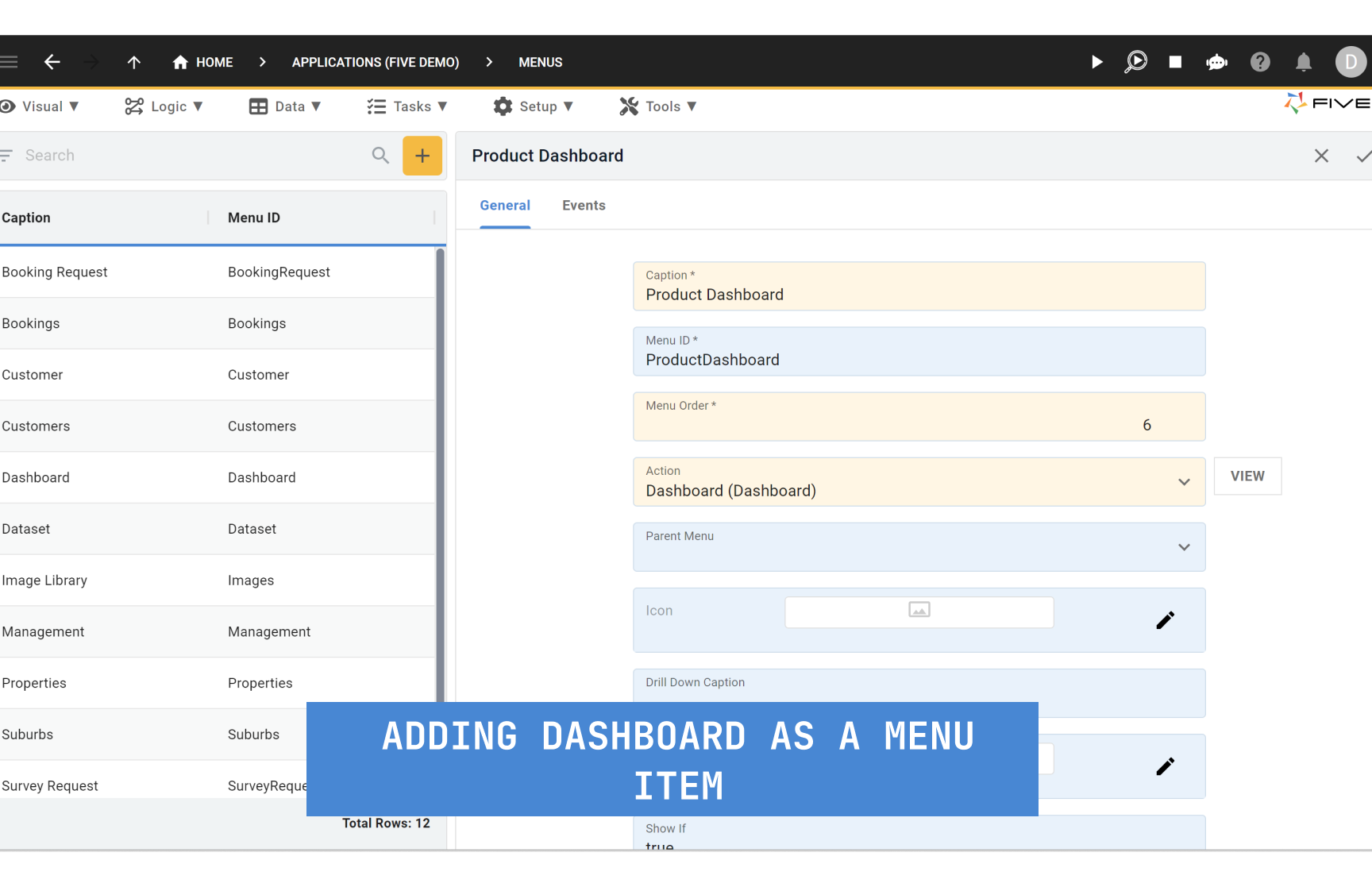Click the Setup gear icon
The image size is (1372, 887).
click(x=503, y=106)
